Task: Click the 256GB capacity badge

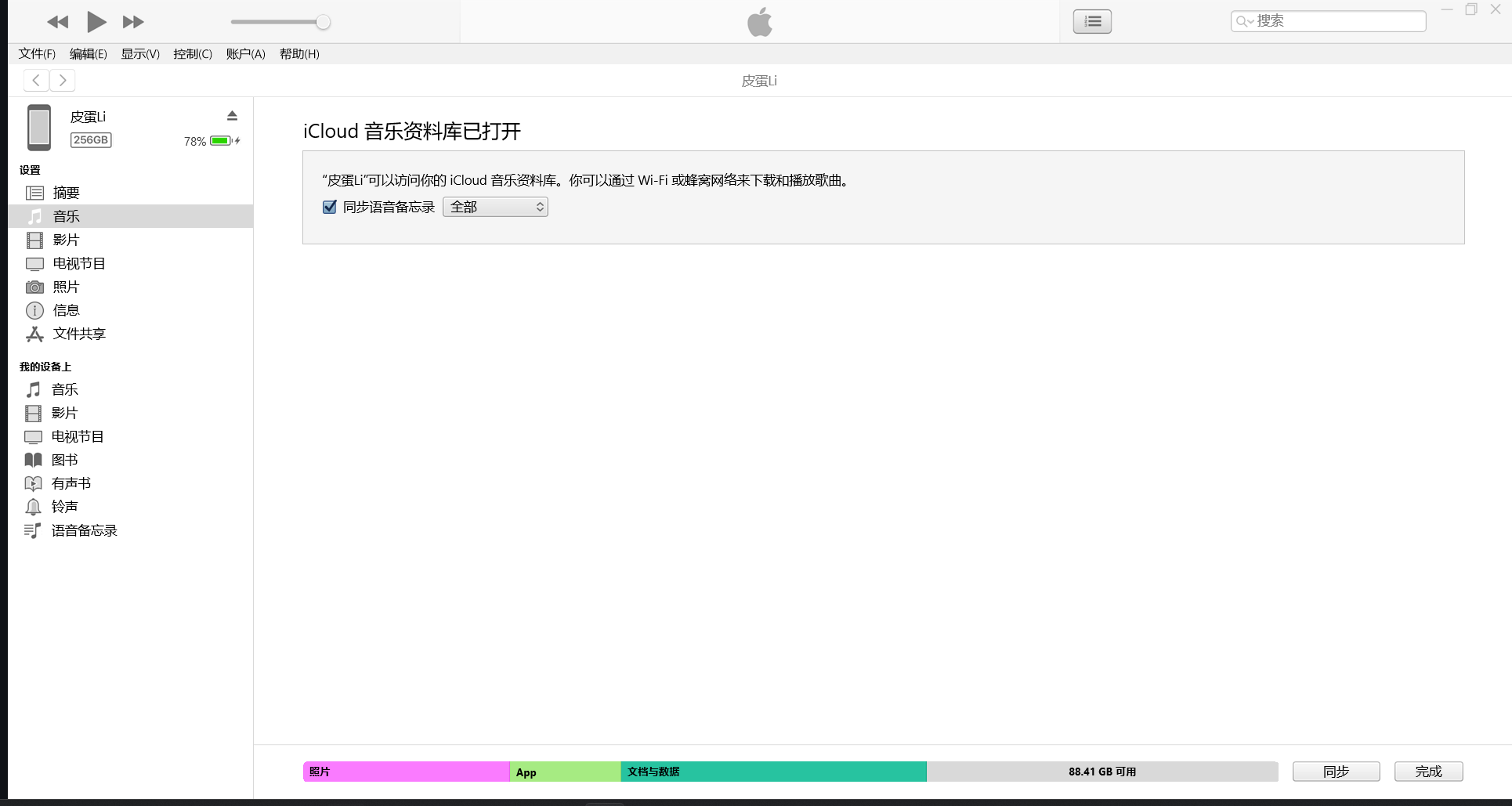Action: pos(91,140)
